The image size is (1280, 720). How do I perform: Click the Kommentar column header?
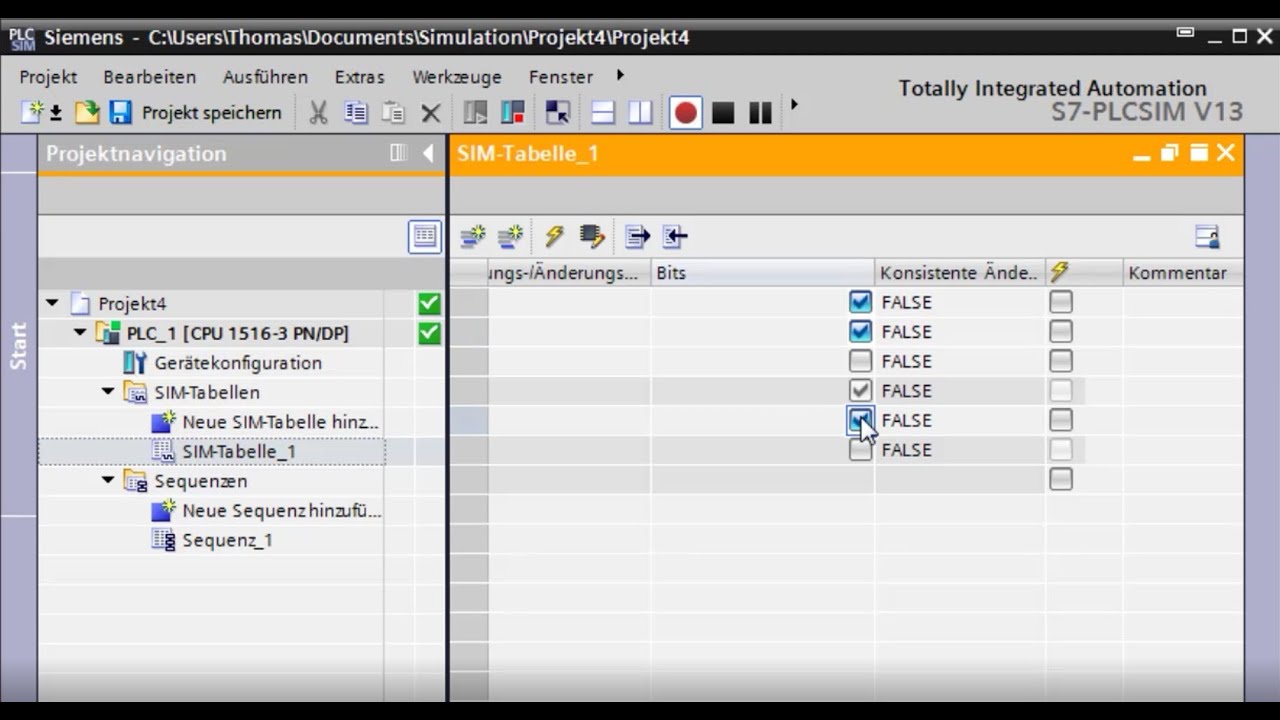[1183, 273]
